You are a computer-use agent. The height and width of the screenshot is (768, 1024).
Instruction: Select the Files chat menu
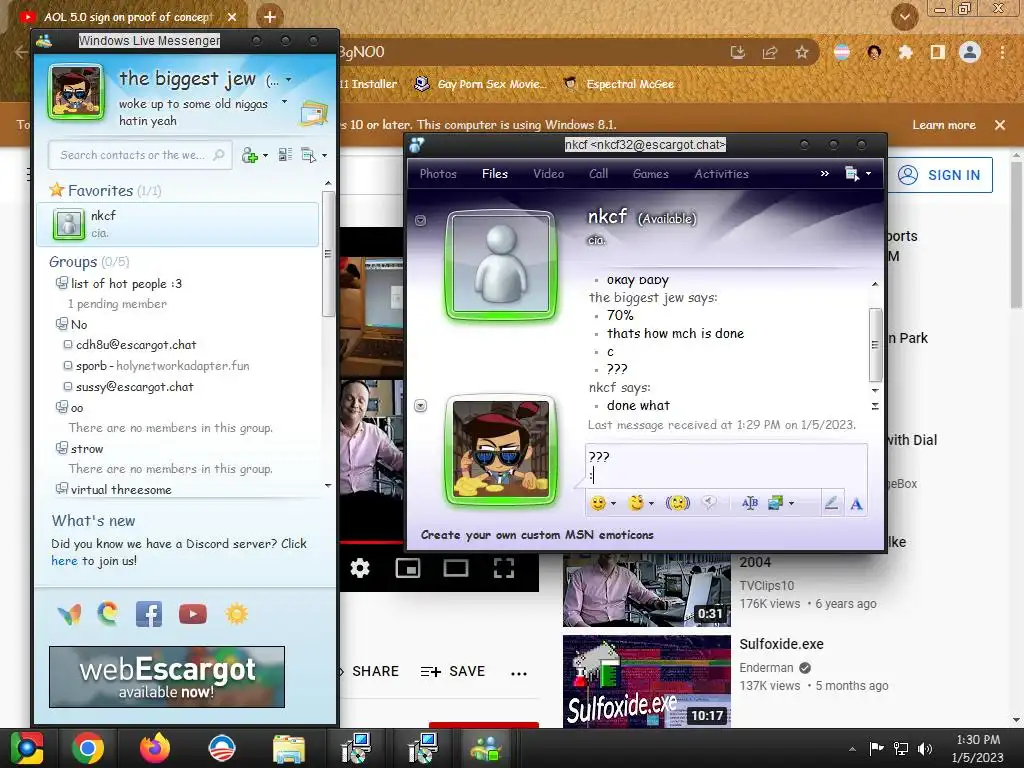495,174
